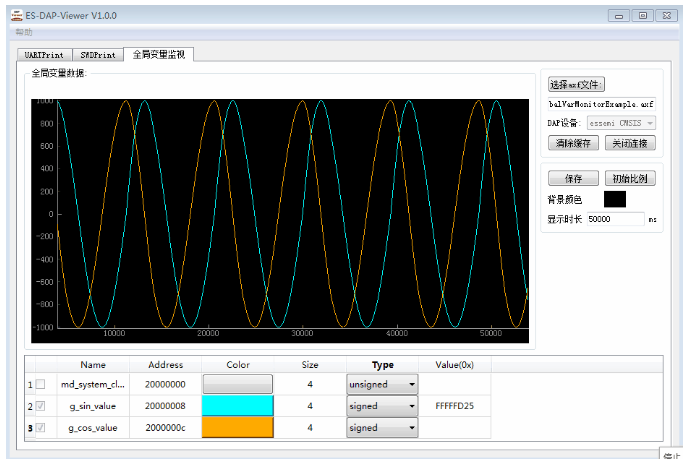Screen dimensions: 689x474
Task: Open the 帮助 menu
Action: click(24, 32)
